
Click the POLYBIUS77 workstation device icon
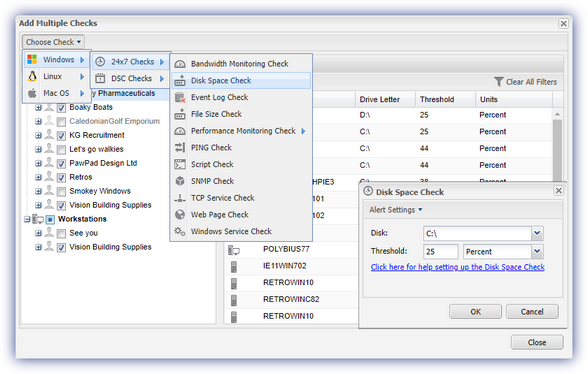234,250
